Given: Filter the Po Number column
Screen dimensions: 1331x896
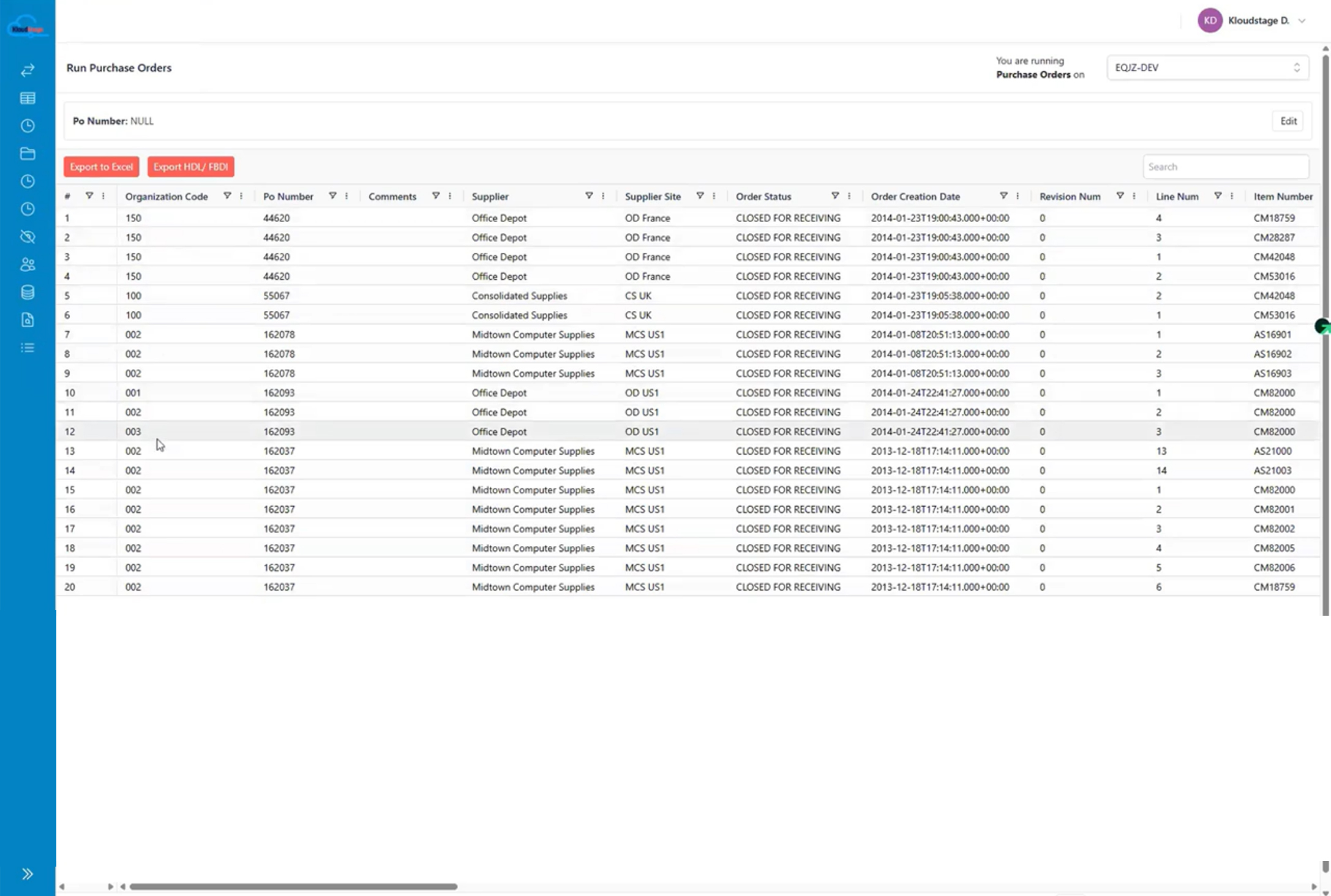Looking at the screenshot, I should pos(332,196).
